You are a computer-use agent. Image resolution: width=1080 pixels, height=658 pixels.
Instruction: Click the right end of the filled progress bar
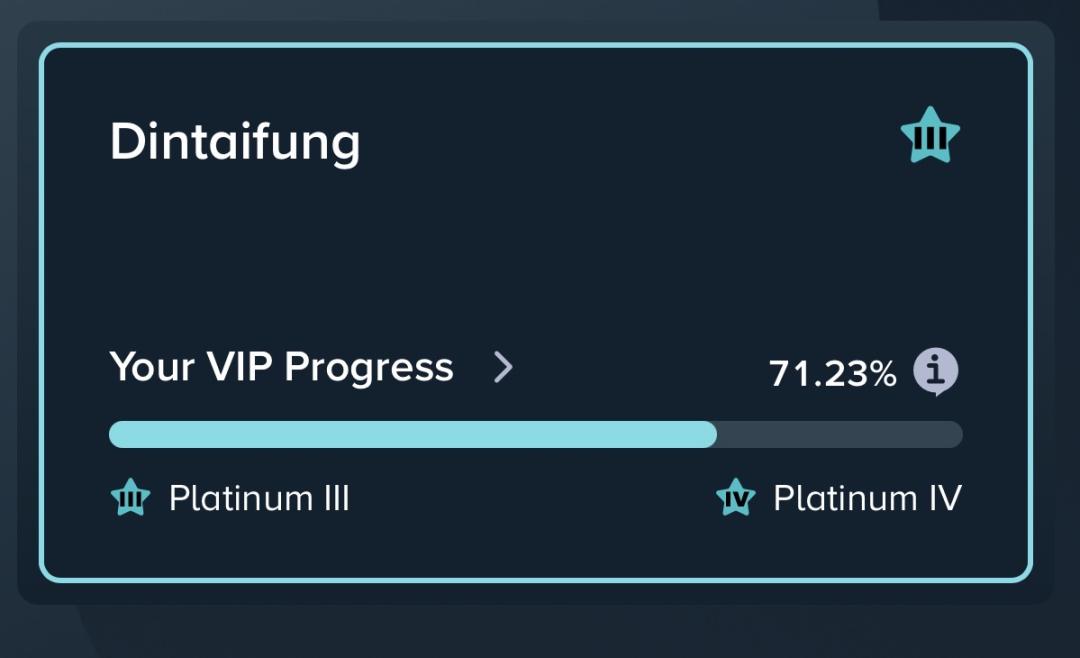(708, 434)
